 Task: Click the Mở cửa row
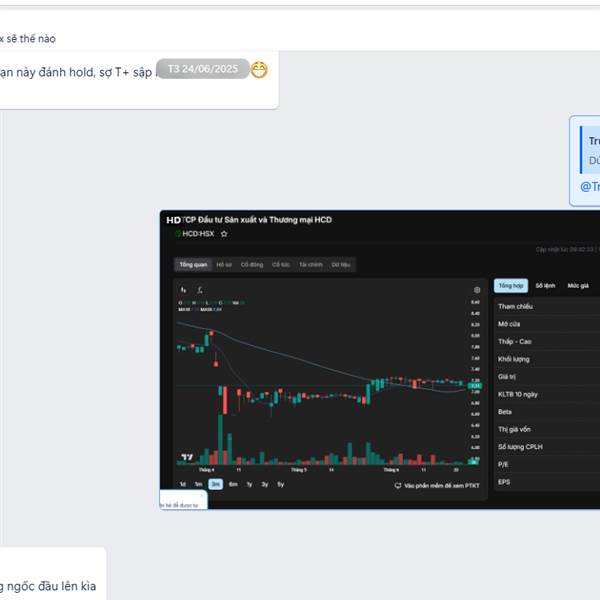click(547, 324)
